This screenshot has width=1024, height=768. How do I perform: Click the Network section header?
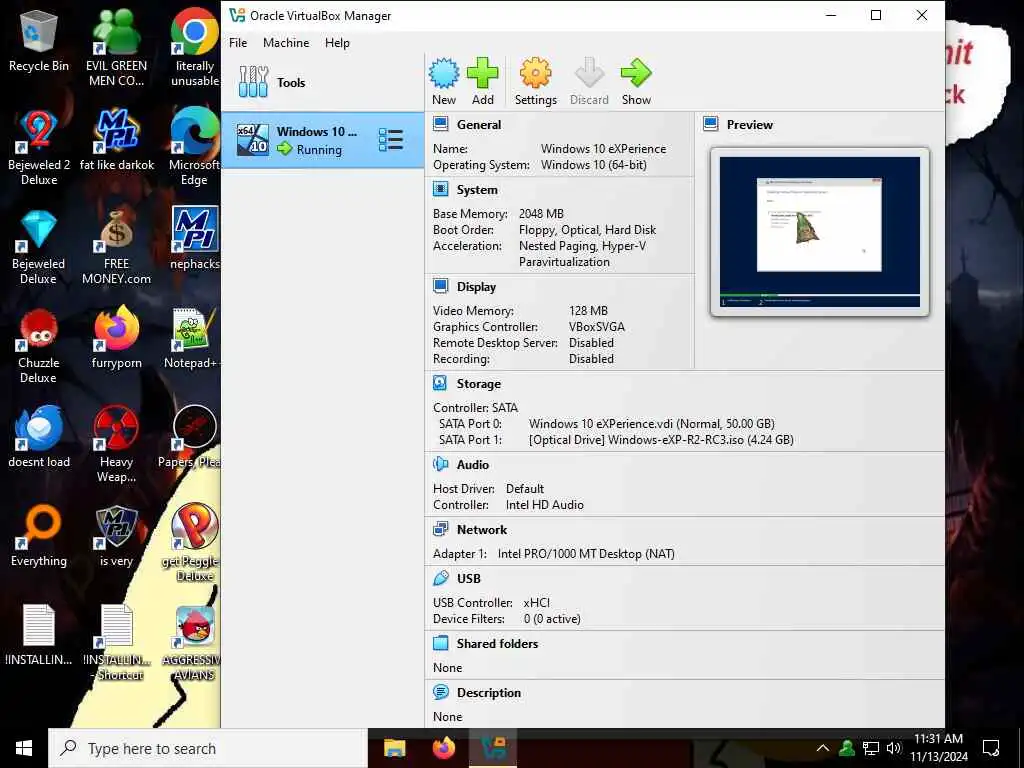(482, 530)
